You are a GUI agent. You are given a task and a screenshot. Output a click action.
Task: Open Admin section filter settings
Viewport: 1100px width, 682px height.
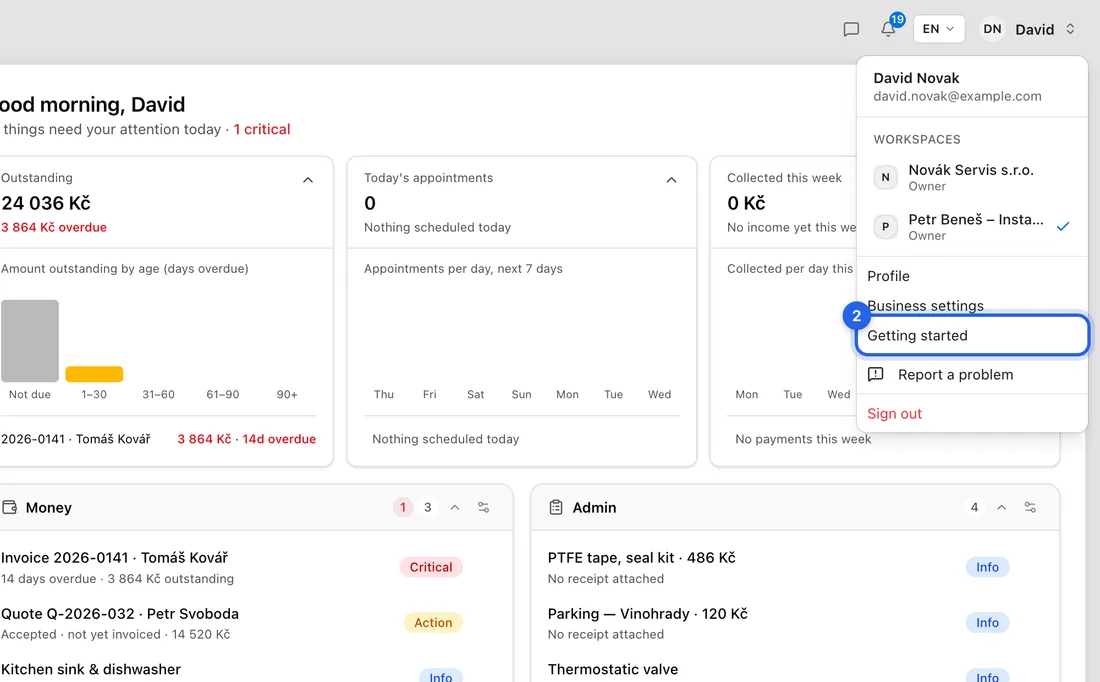point(1030,507)
